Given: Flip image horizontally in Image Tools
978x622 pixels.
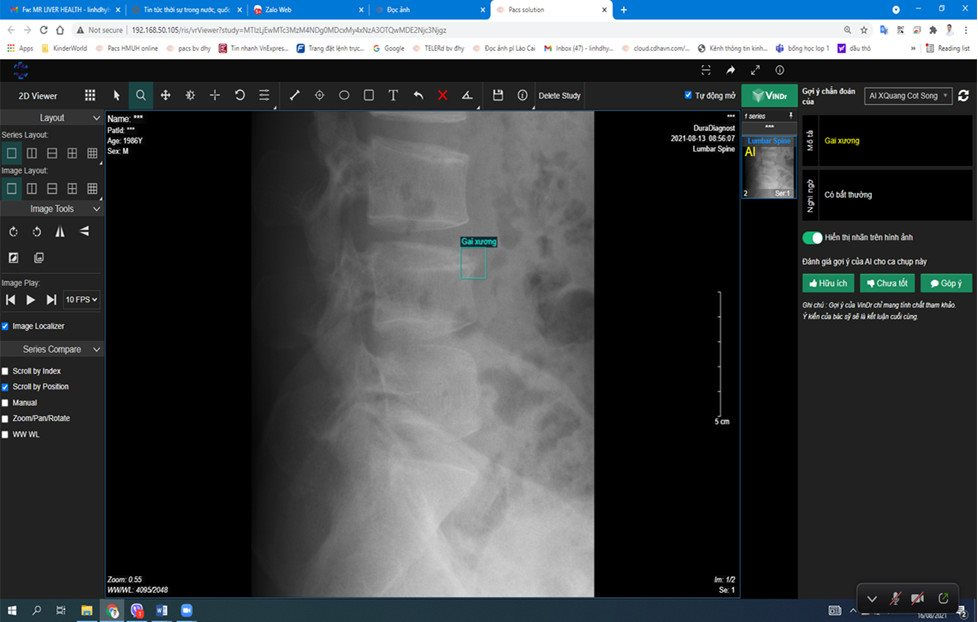Looking at the screenshot, I should 60,231.
